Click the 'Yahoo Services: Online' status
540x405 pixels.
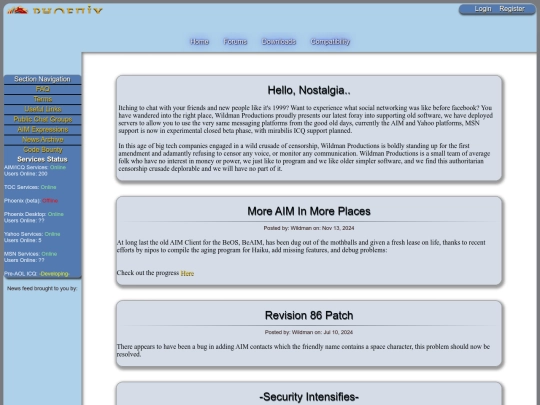[32, 234]
